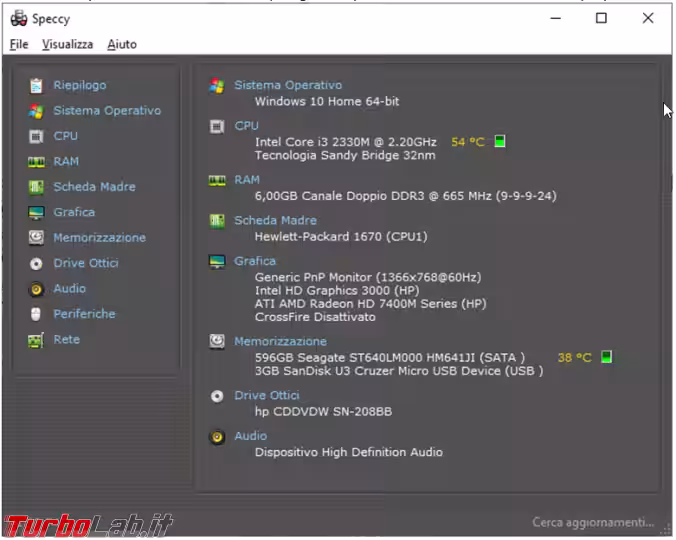The image size is (676, 540).
Task: Open the Aiuto menu
Action: coord(122,44)
